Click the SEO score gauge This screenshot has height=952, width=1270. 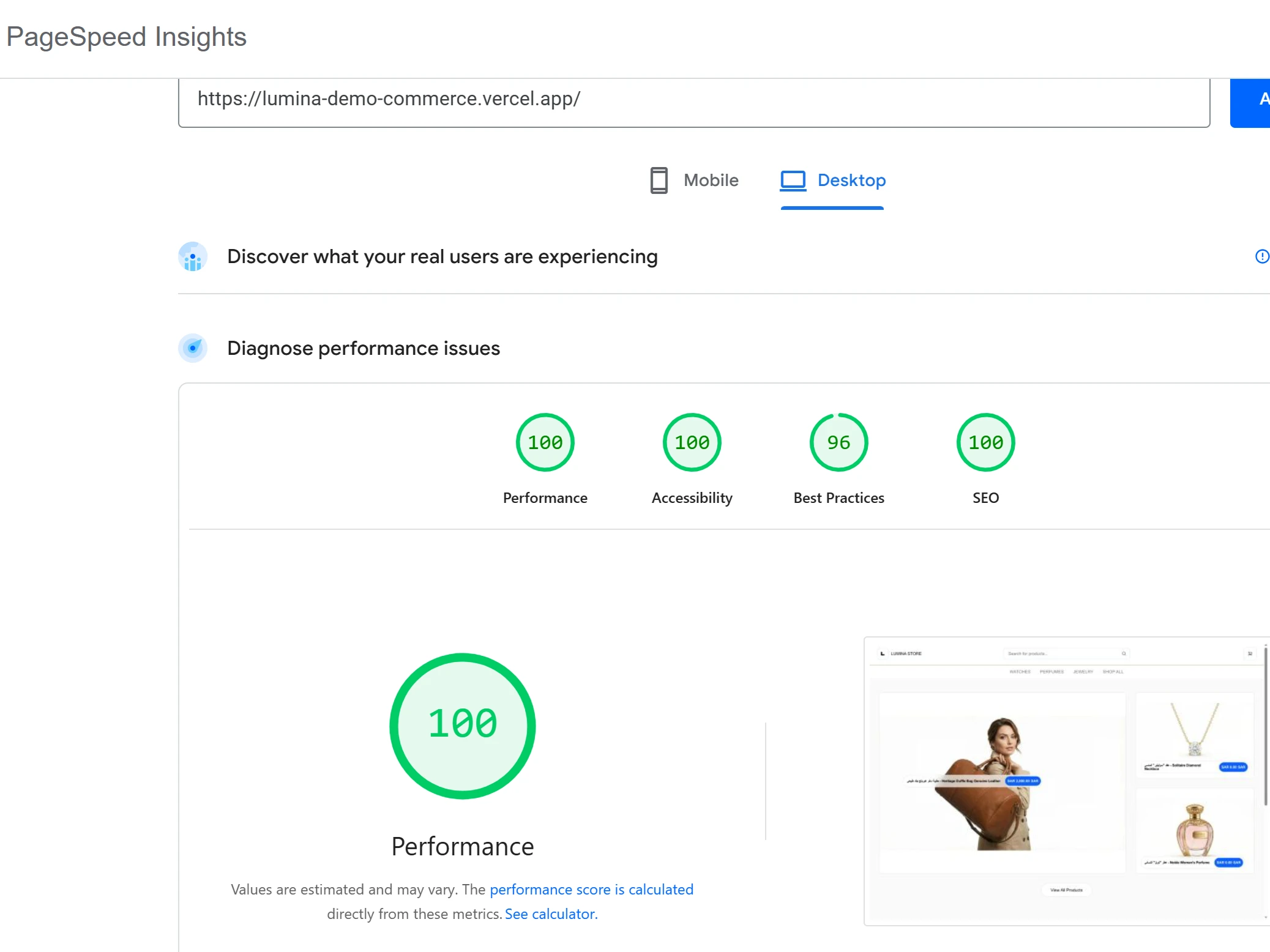pyautogui.click(x=985, y=442)
